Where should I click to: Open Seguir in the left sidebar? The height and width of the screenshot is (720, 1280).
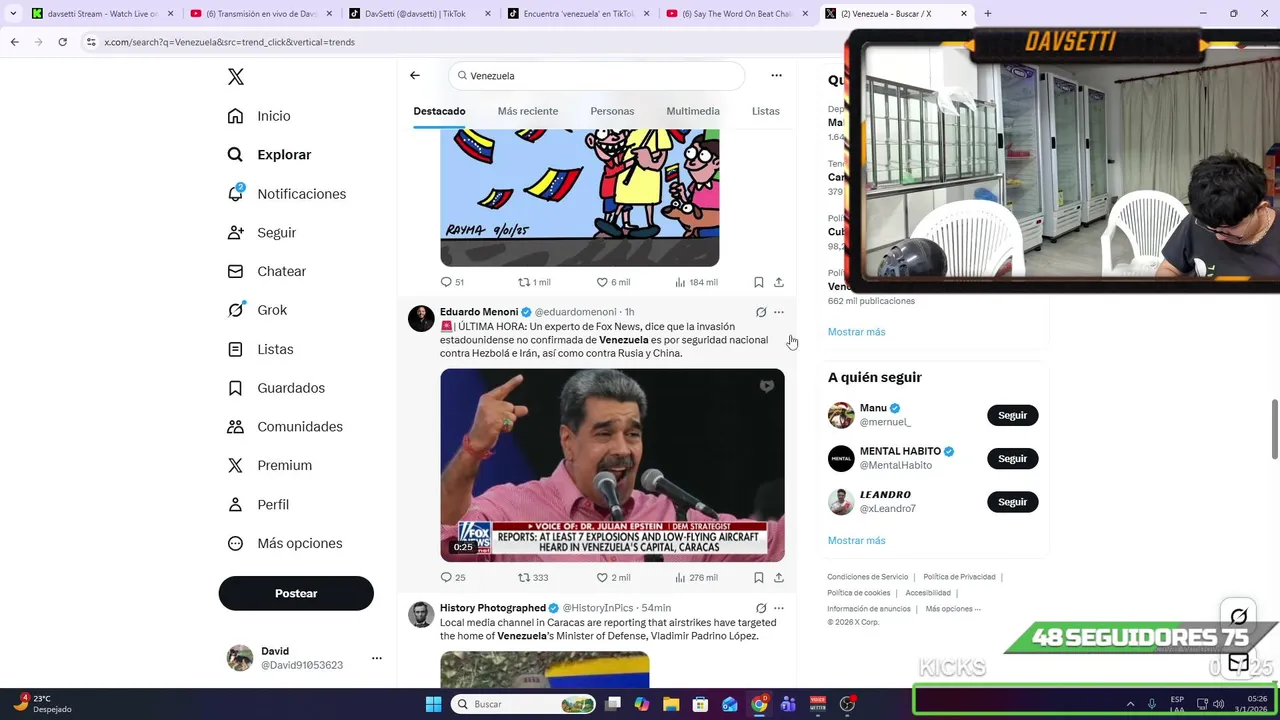coord(261,233)
